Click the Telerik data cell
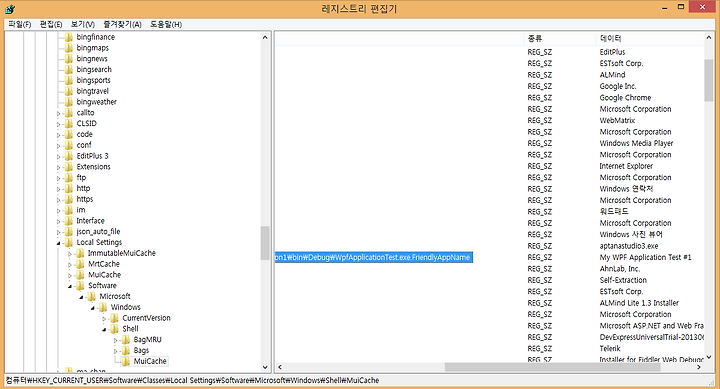720x389 pixels. pos(610,349)
